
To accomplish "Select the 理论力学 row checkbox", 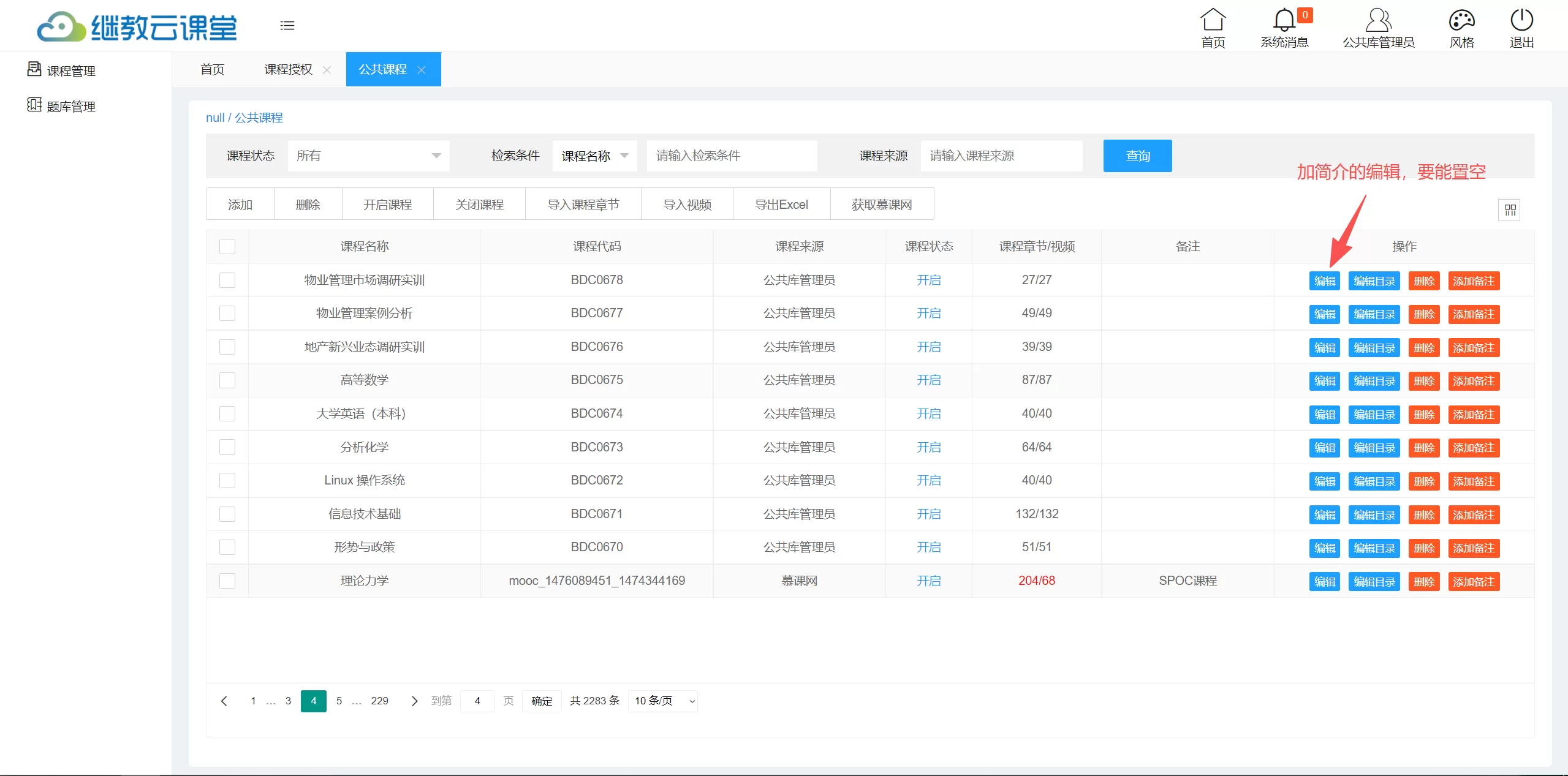I will 227,581.
